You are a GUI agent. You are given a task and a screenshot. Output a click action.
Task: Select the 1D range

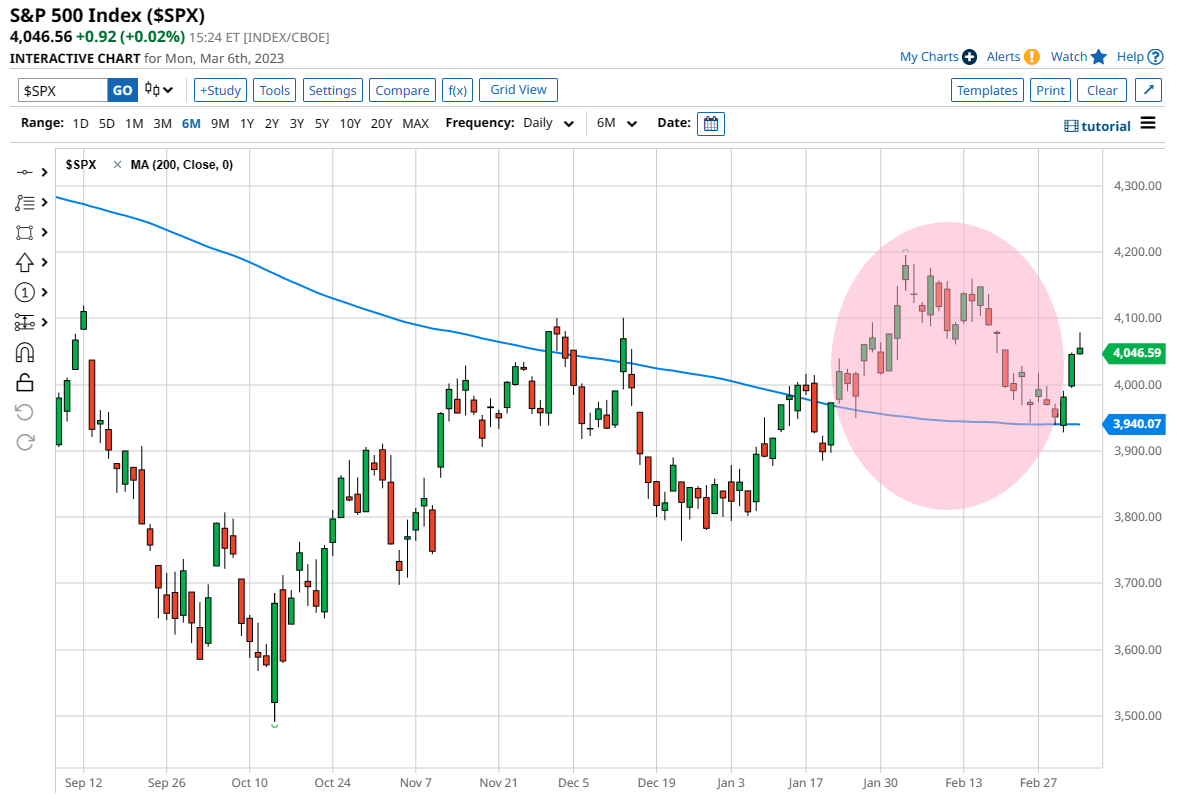80,123
